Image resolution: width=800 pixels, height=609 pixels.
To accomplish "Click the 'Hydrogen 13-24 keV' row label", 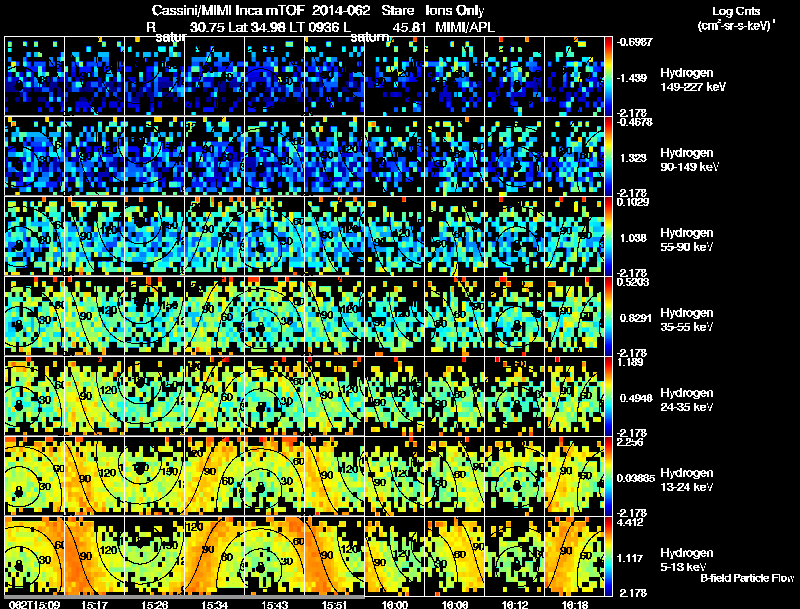I will (687, 480).
